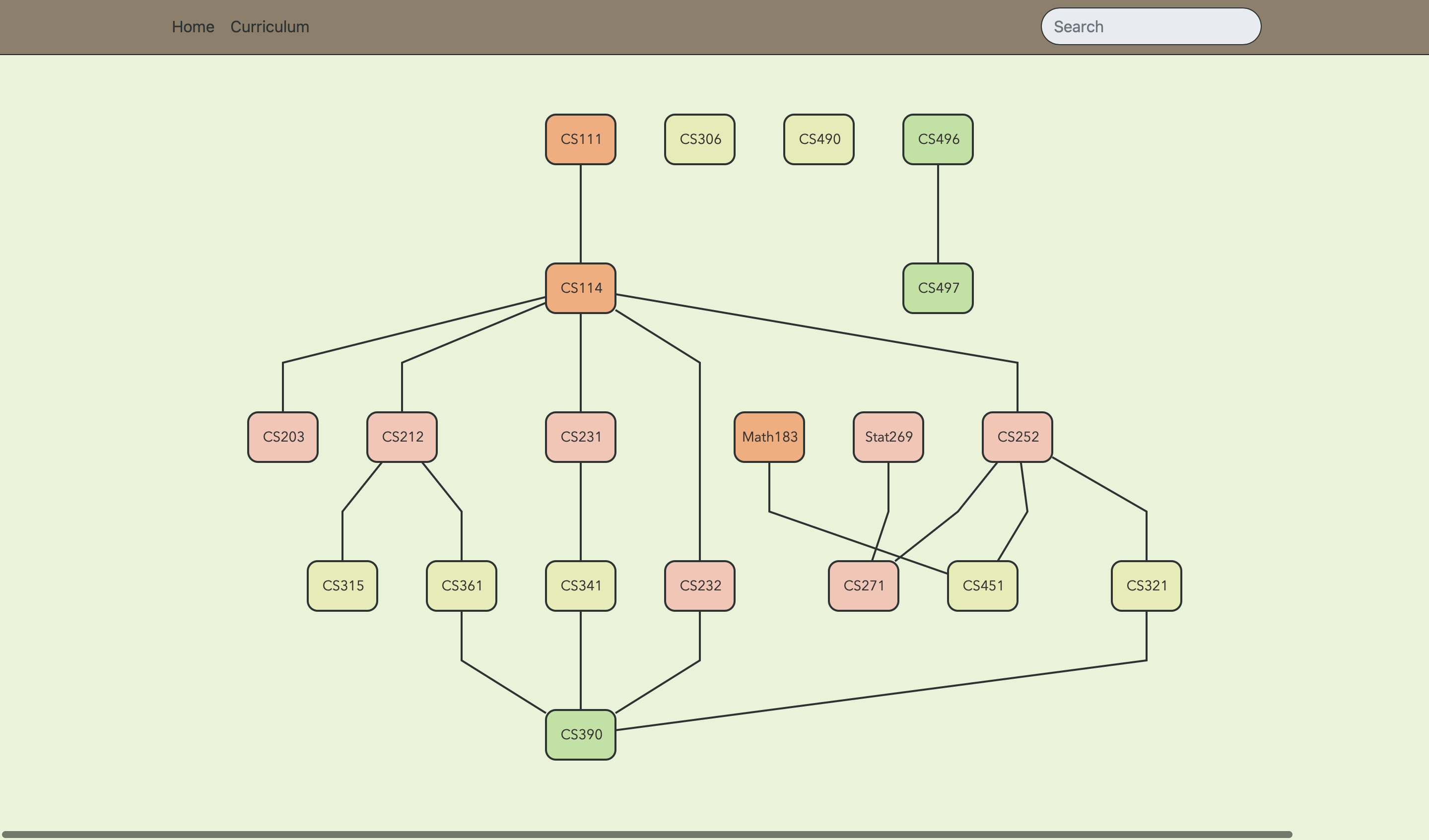Viewport: 1429px width, 840px height.
Task: Click the CS271 course box
Action: 863,585
